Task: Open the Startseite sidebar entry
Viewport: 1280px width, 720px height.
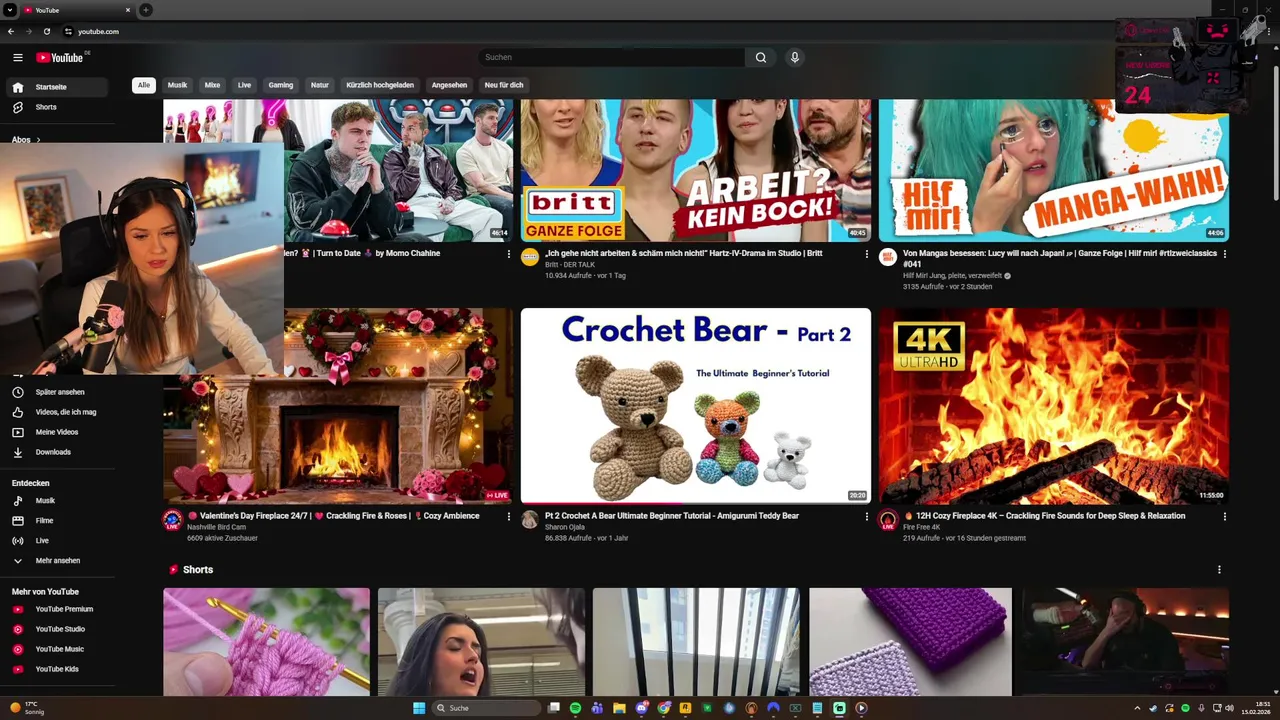Action: pyautogui.click(x=56, y=87)
